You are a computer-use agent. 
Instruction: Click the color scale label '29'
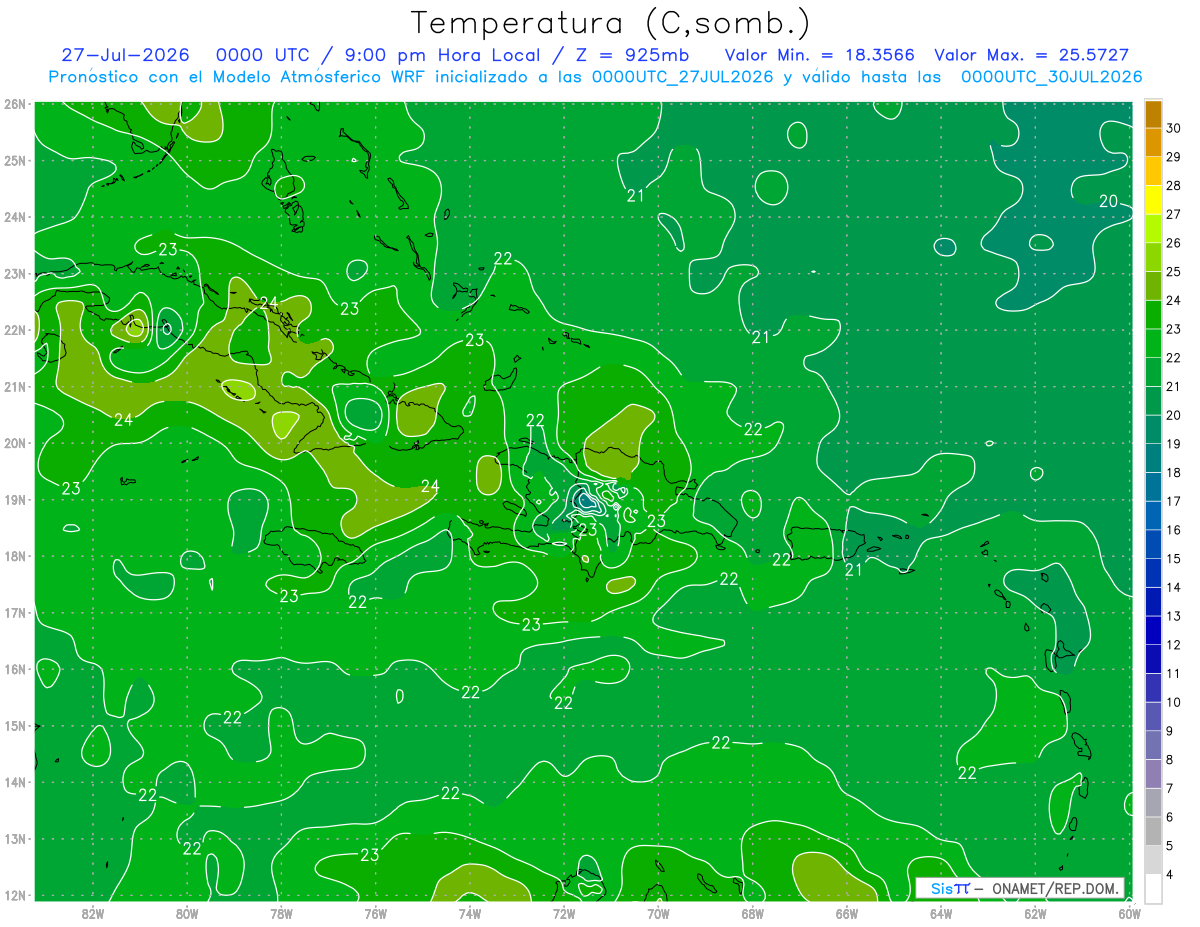pyautogui.click(x=1173, y=157)
